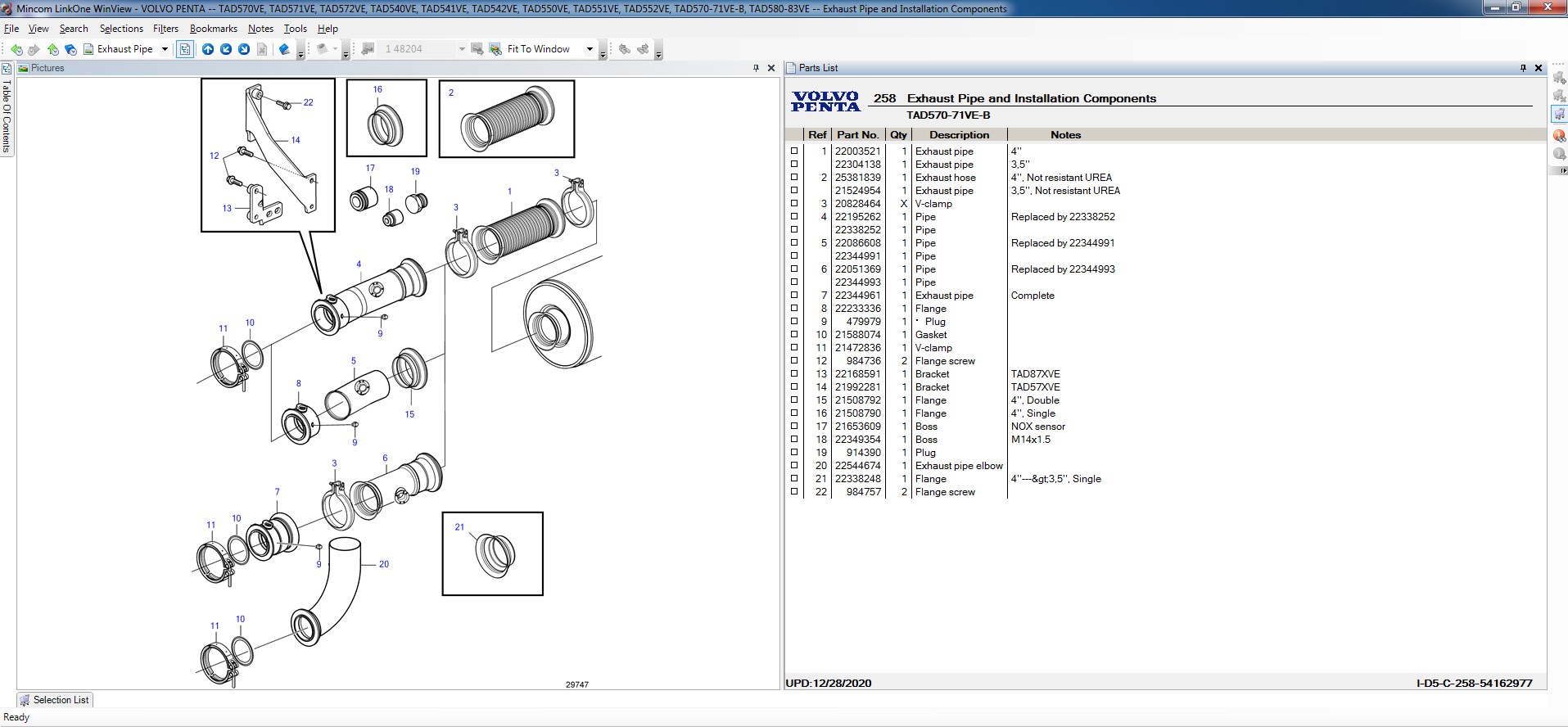Go to previous page with down-left arrow
Screen dimensions: 1568x727
[226, 49]
